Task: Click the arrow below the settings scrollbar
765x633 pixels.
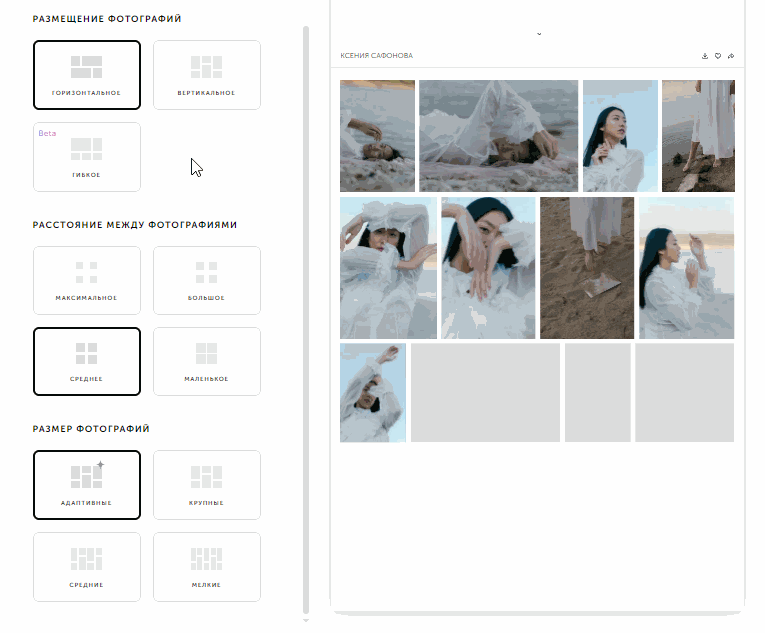Action: 306,621
